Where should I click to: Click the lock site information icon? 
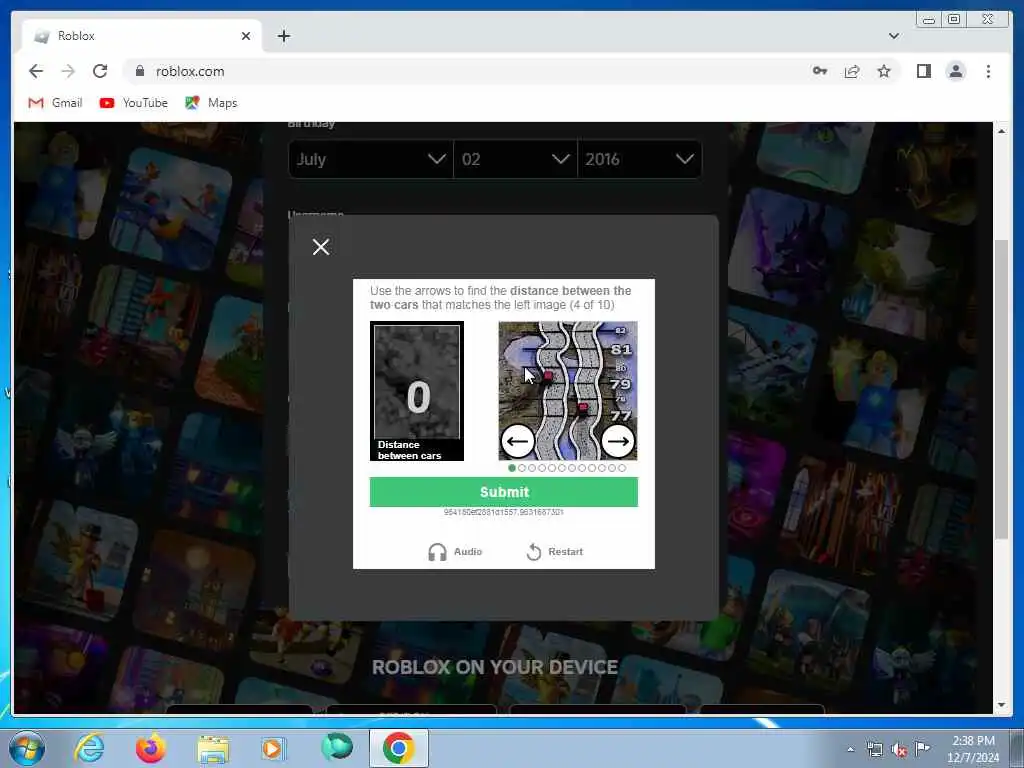pos(139,71)
